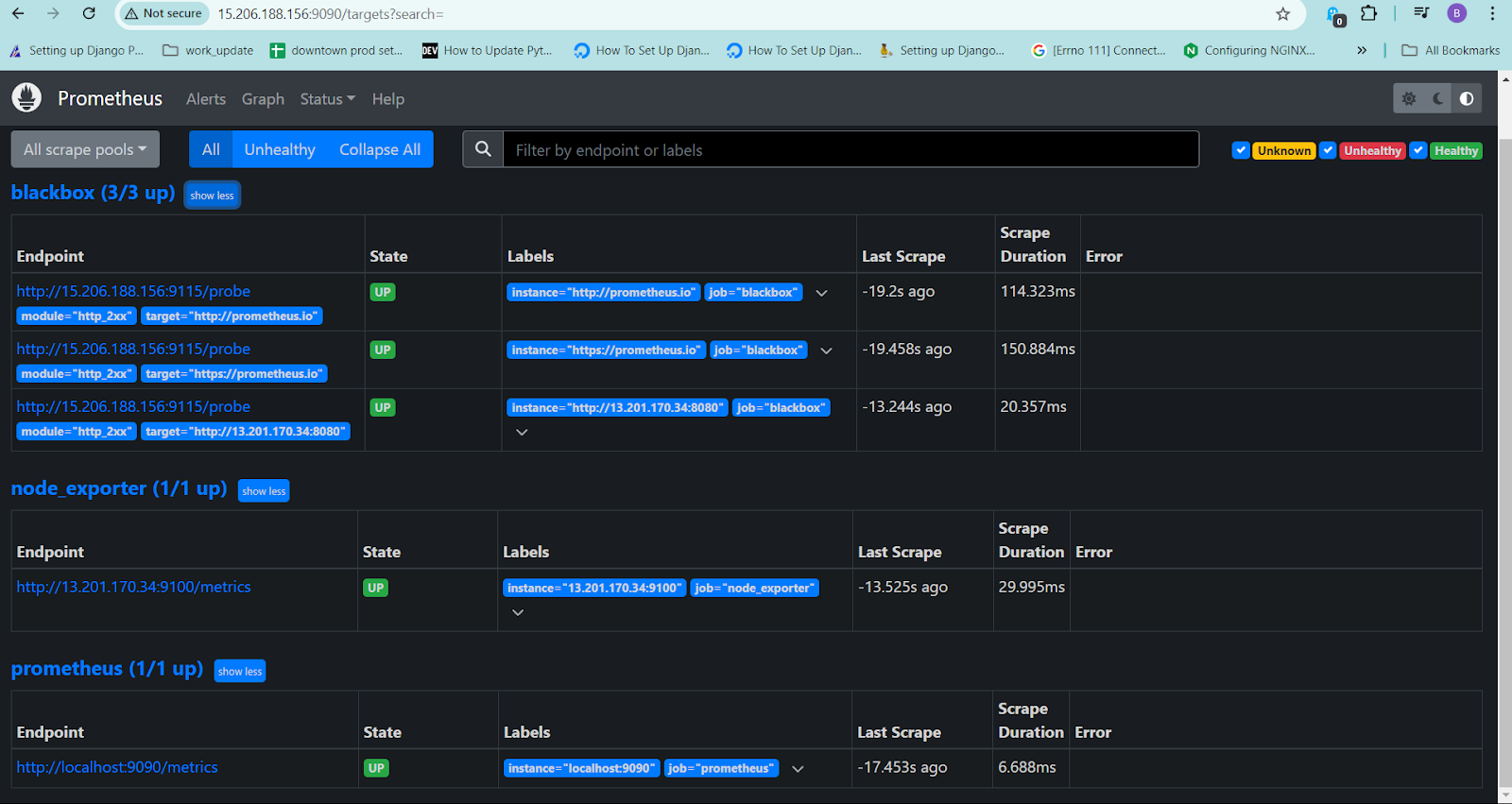Viewport: 1512px width, 804px height.
Task: Switch to the light theme sun icon
Action: (1409, 98)
